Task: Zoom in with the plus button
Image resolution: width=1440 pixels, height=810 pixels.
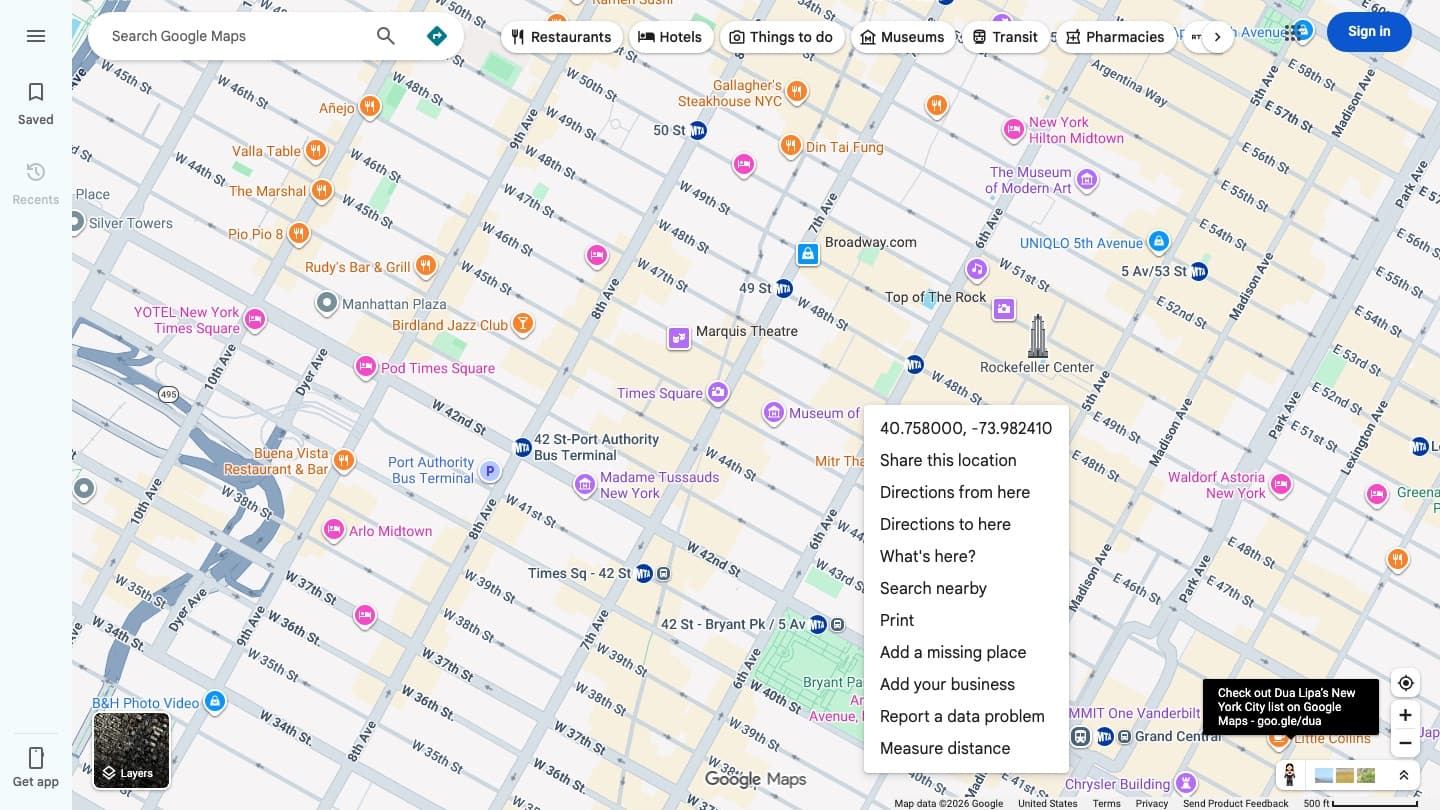Action: [x=1406, y=715]
